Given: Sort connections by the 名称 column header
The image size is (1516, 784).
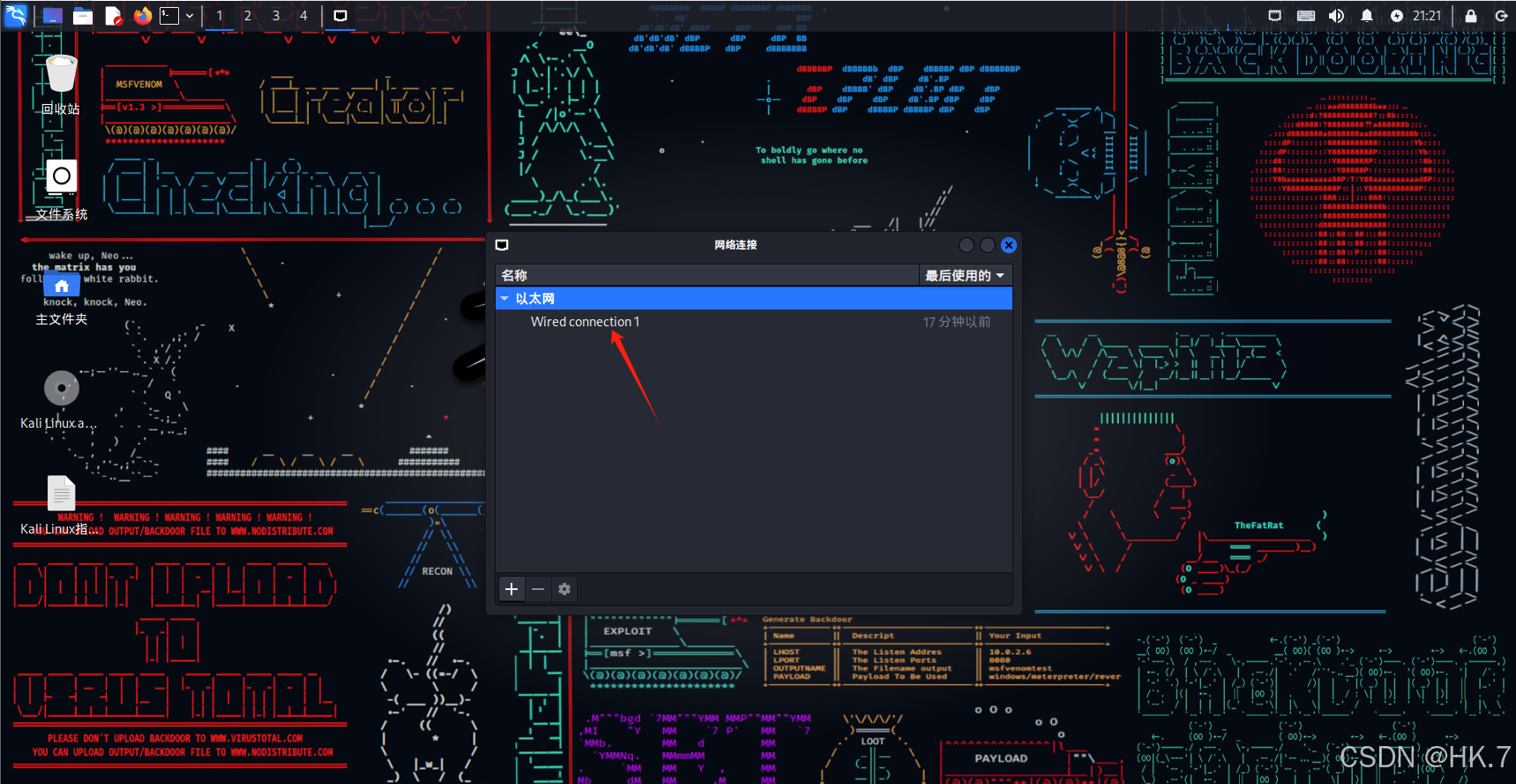Looking at the screenshot, I should 706,275.
